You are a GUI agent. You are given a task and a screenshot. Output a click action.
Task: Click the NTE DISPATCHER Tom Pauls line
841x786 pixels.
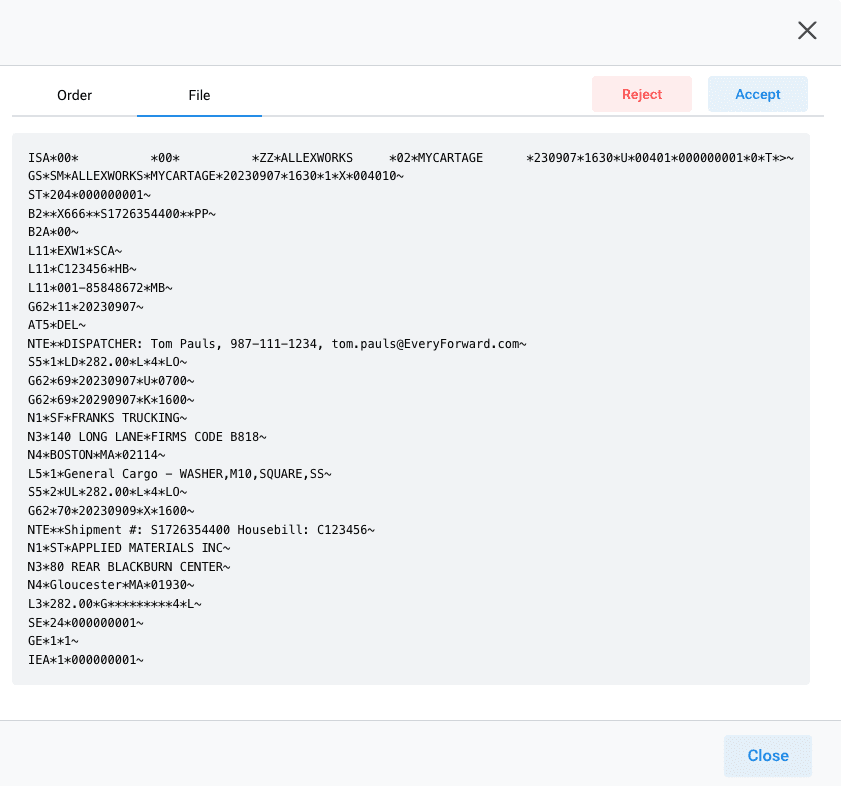coord(277,343)
